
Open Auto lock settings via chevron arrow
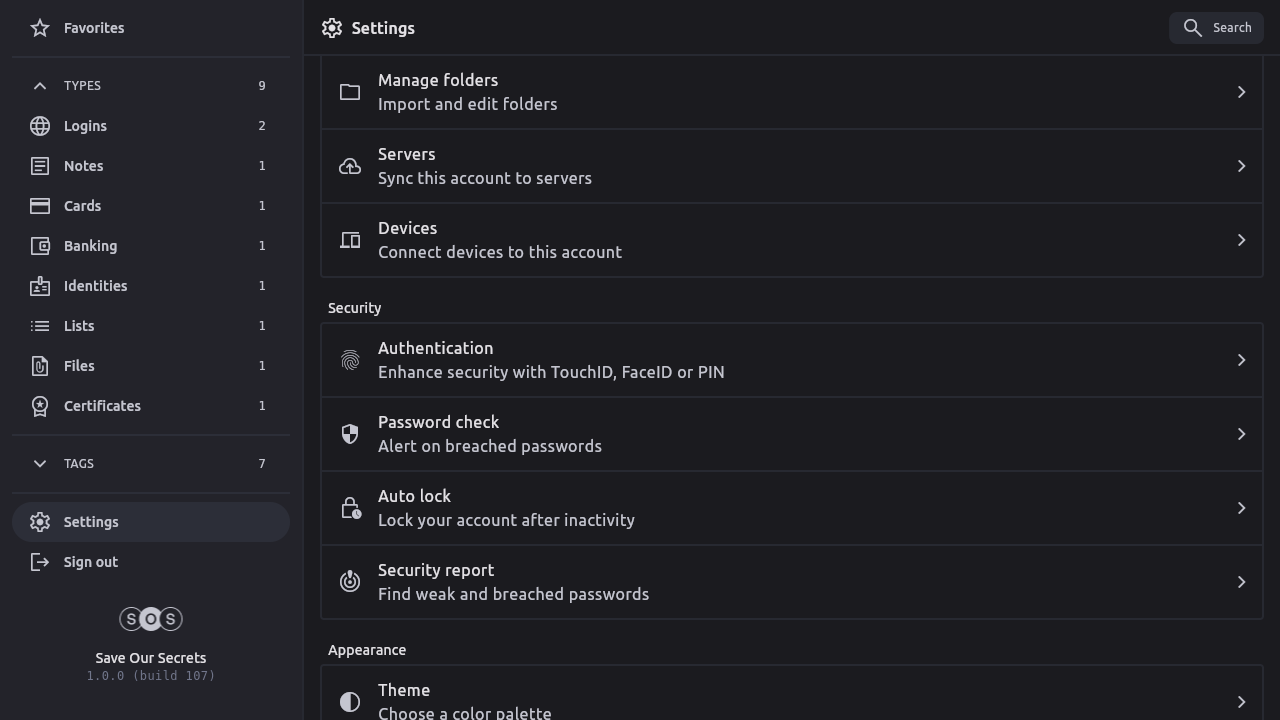[1241, 508]
